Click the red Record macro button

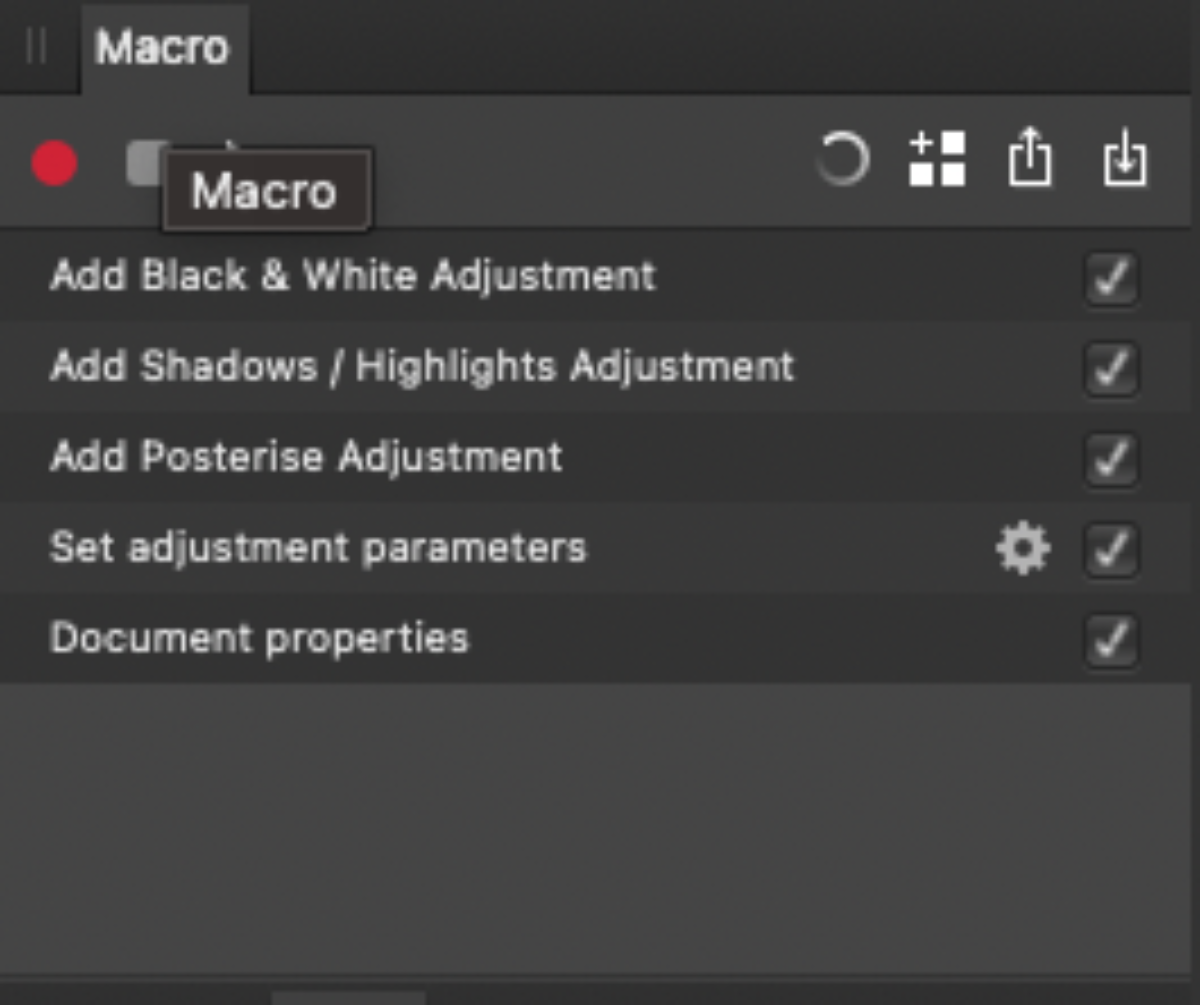click(x=55, y=163)
